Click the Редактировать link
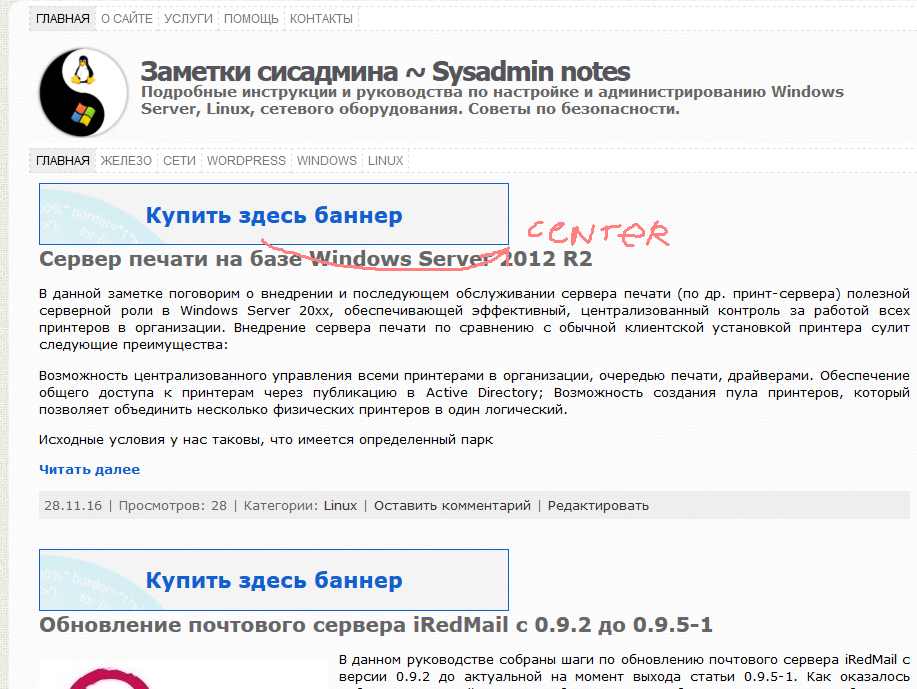Screen dimensions: 917x689 598,505
